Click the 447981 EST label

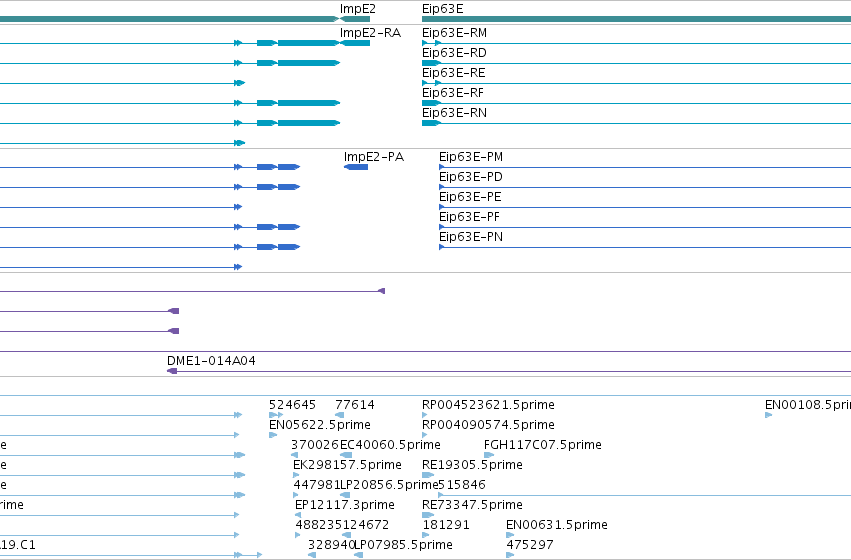(x=316, y=485)
